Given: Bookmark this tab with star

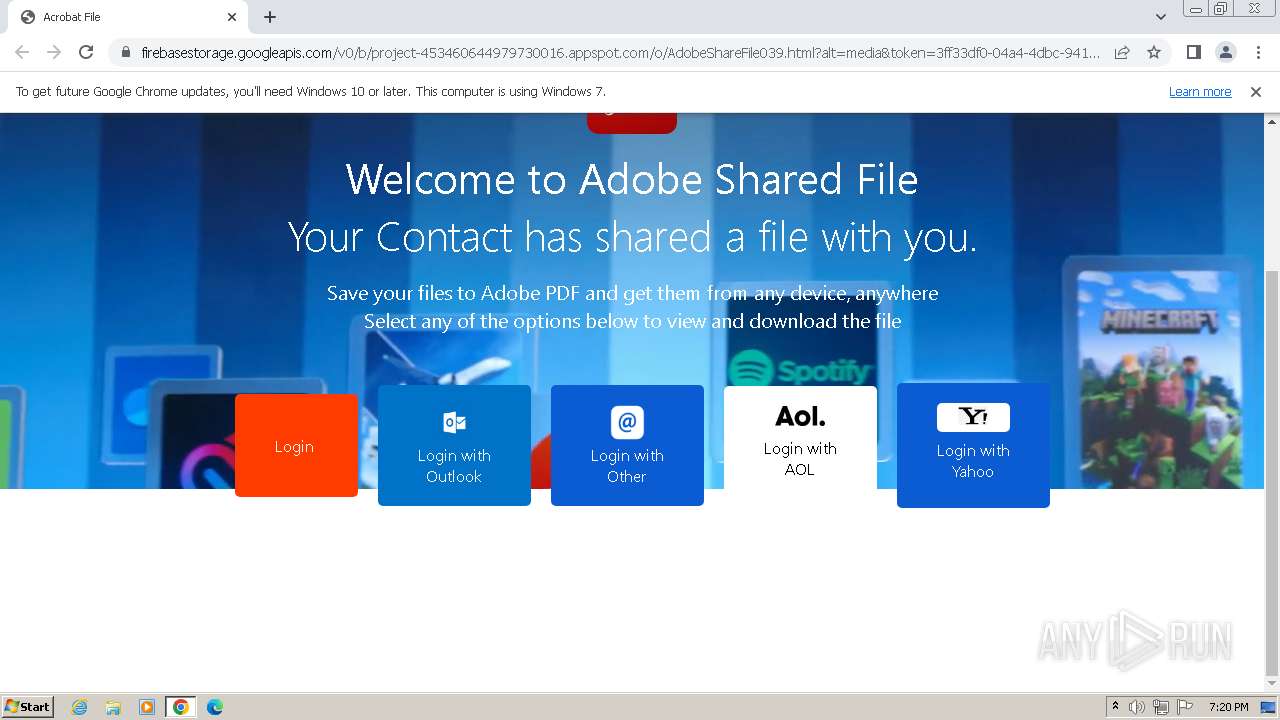Looking at the screenshot, I should tap(1154, 52).
